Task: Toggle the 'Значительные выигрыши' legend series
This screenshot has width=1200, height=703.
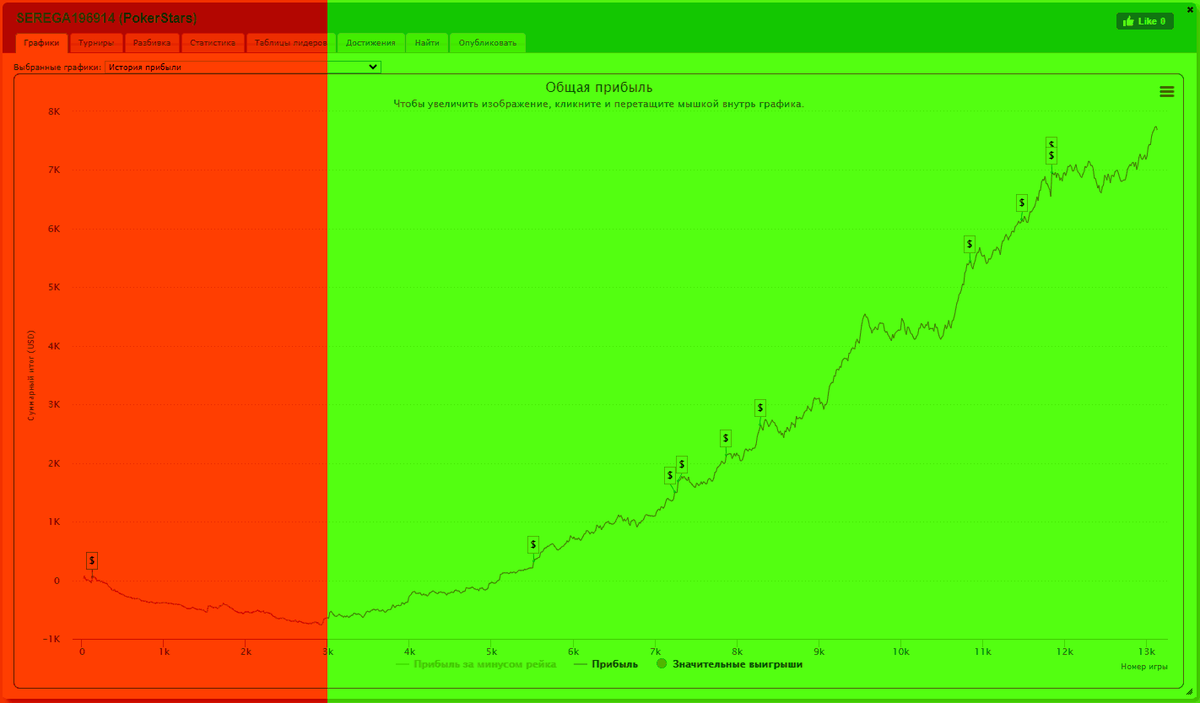Action: click(x=729, y=663)
